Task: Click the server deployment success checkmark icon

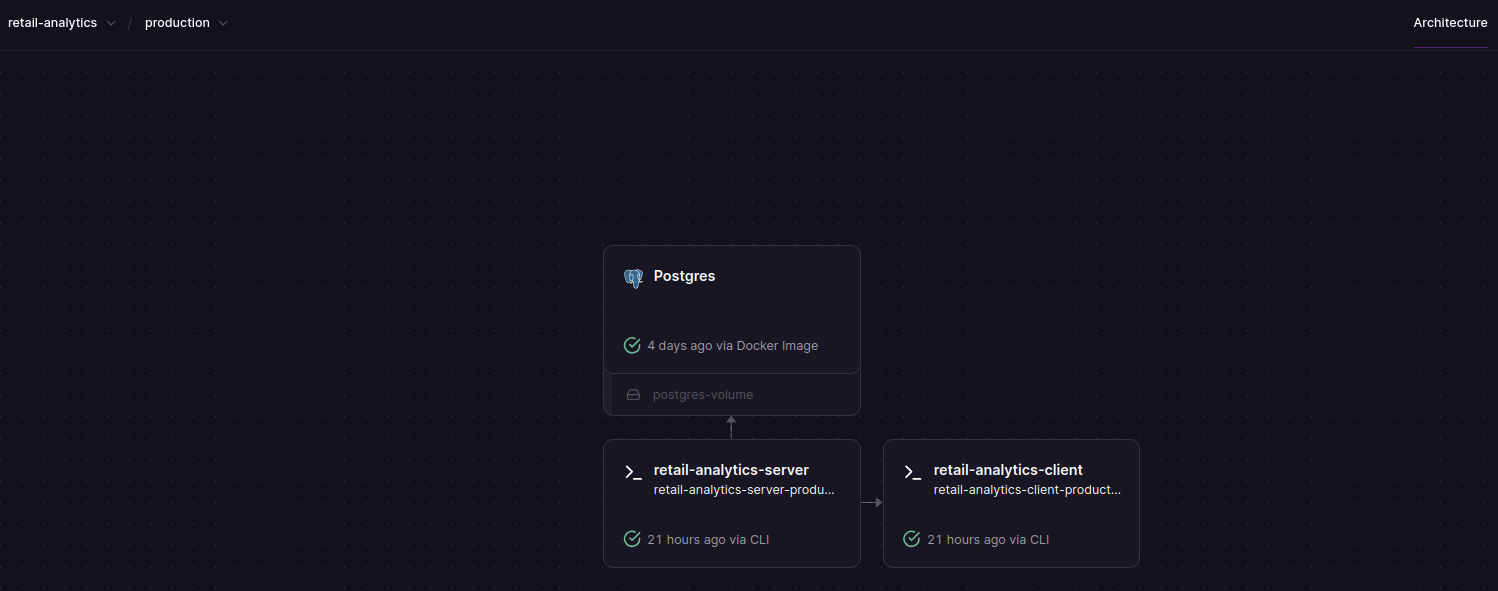Action: (x=632, y=540)
